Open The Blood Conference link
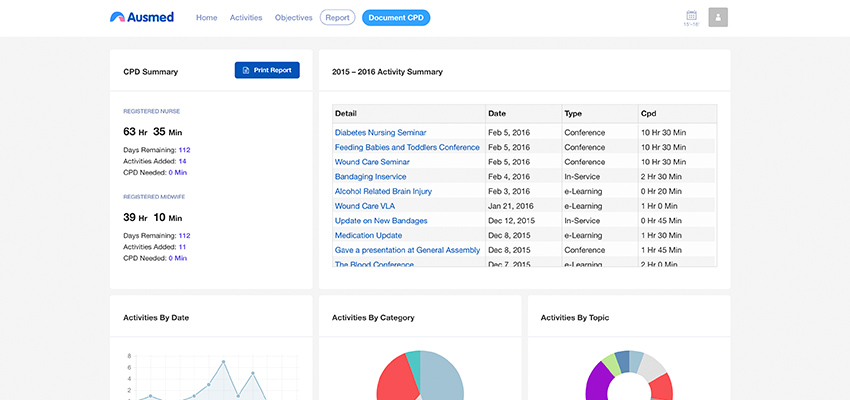Viewport: 850px width, 400px height. coord(374,264)
